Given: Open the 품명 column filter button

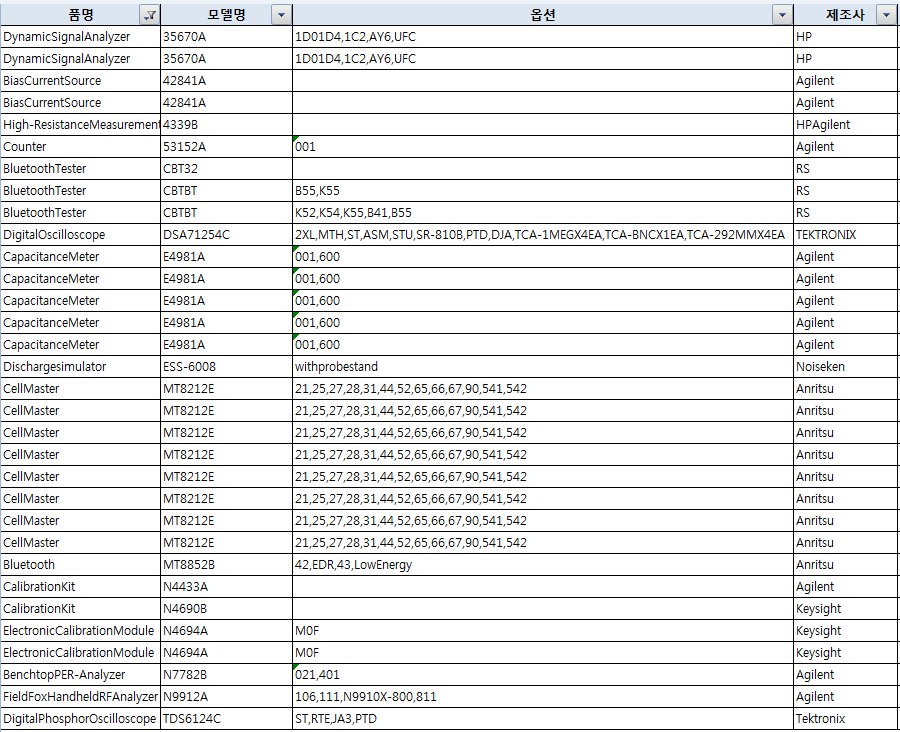Looking at the screenshot, I should (150, 15).
